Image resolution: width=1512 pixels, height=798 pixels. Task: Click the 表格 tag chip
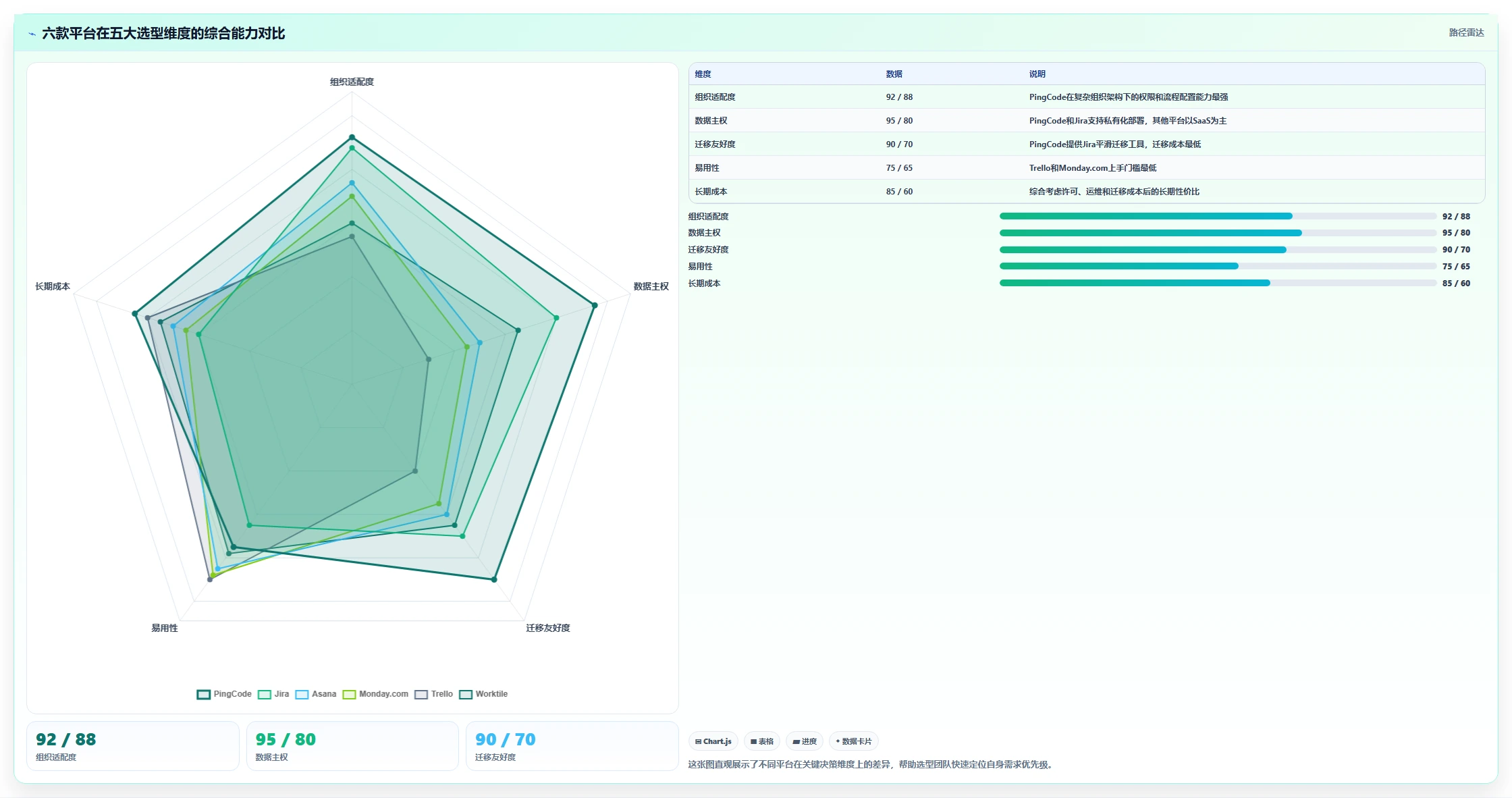coord(762,741)
